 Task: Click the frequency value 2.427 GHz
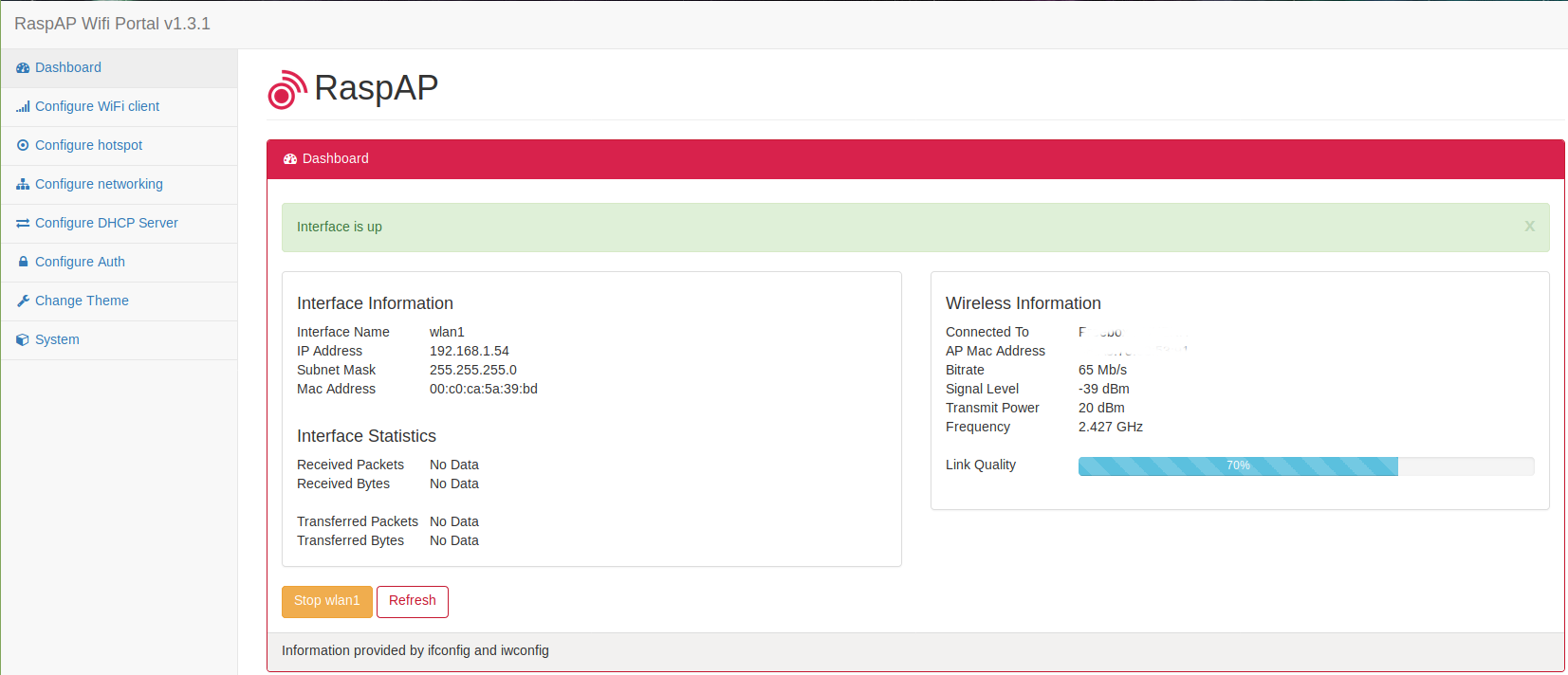(1111, 427)
